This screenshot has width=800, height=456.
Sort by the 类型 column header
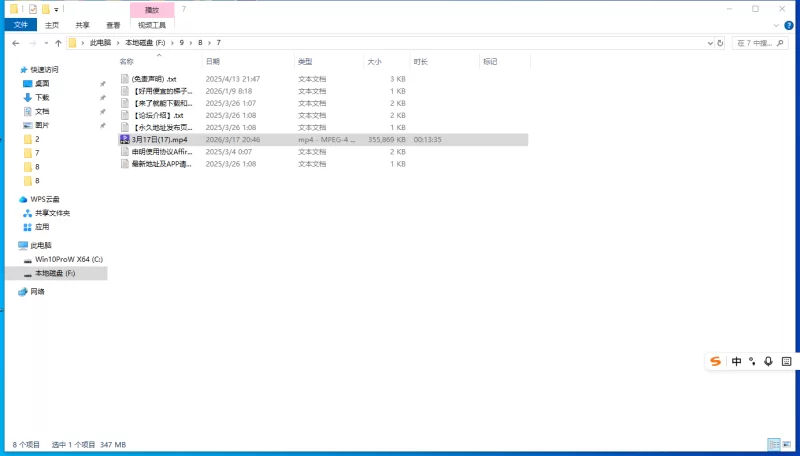coord(305,62)
